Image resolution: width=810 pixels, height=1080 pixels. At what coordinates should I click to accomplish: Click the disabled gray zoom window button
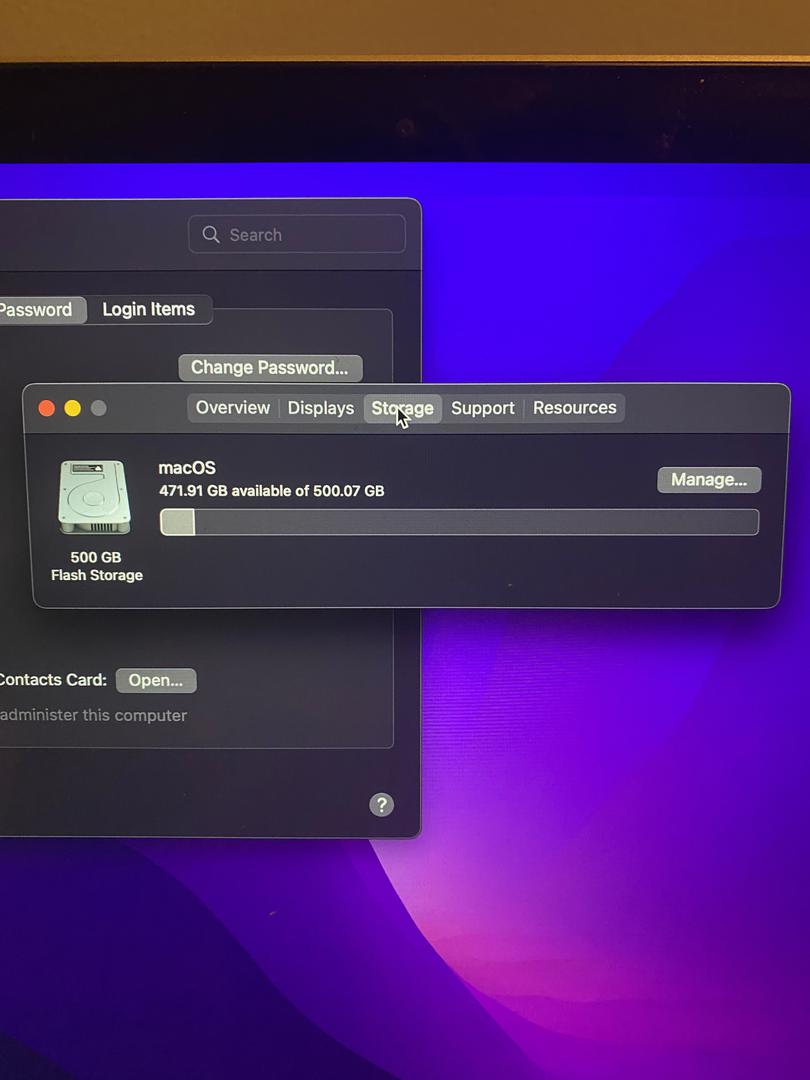coord(98,408)
